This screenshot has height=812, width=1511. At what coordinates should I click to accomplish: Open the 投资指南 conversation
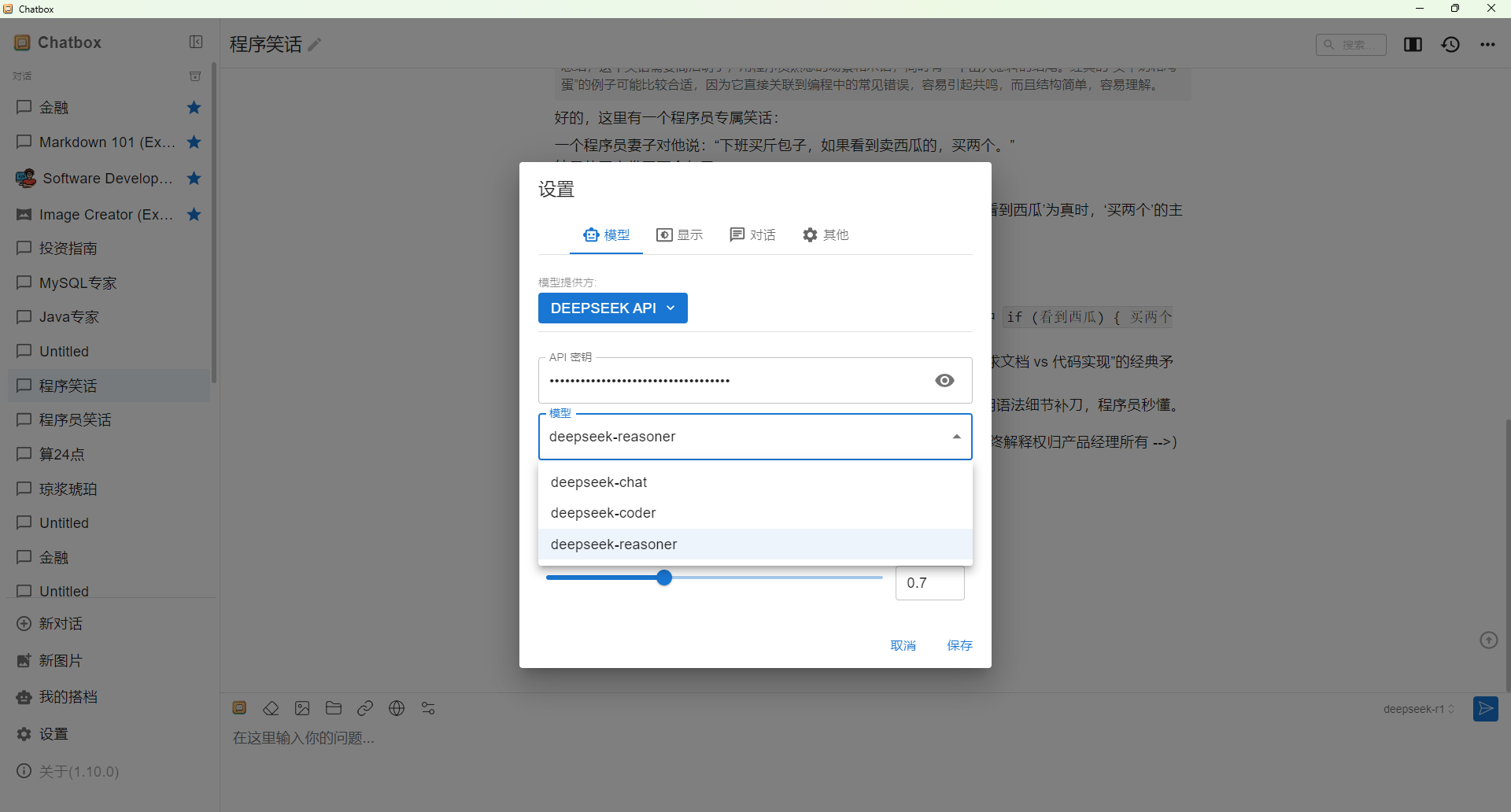pos(109,249)
